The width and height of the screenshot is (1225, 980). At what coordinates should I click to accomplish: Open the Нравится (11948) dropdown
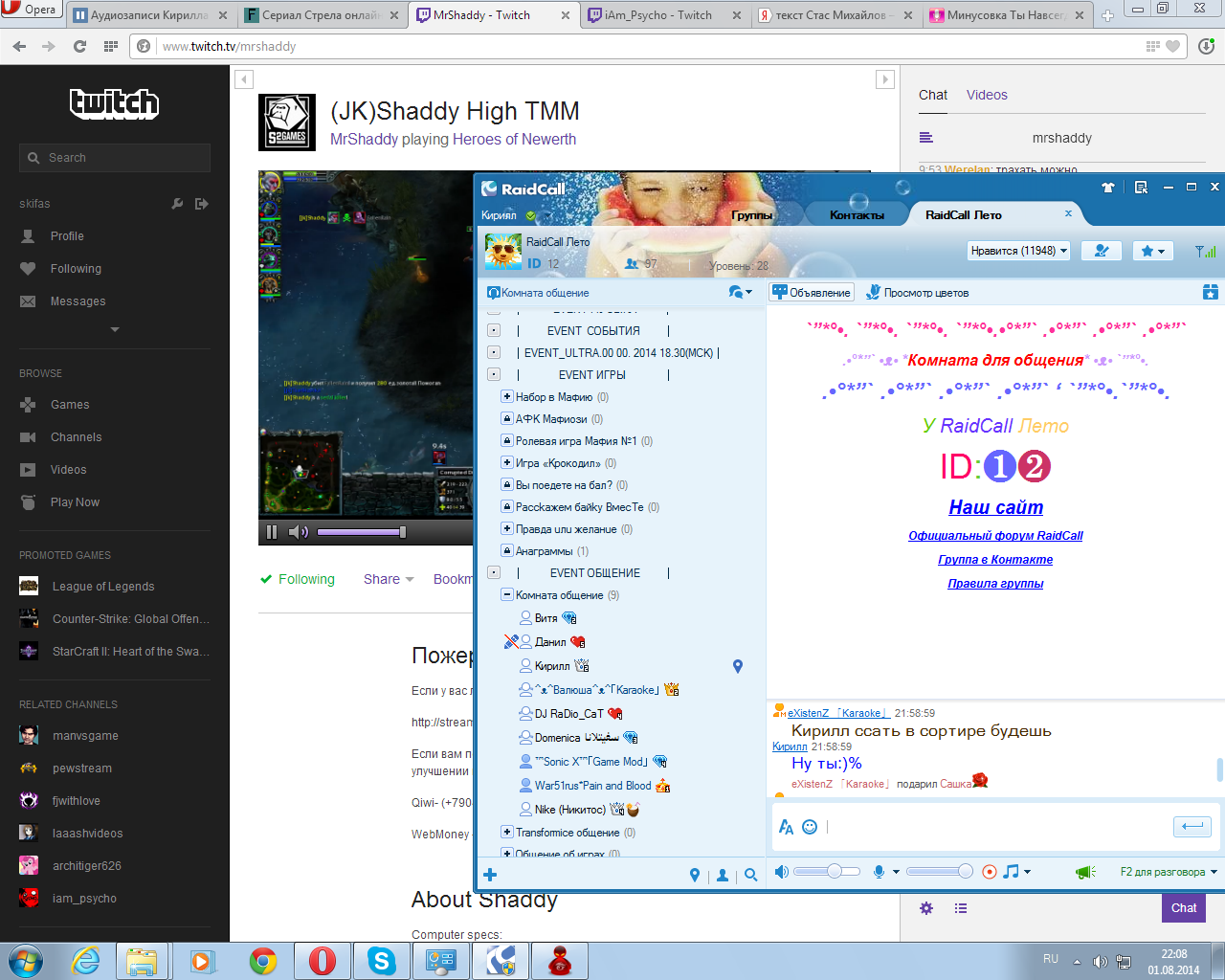(x=1019, y=251)
